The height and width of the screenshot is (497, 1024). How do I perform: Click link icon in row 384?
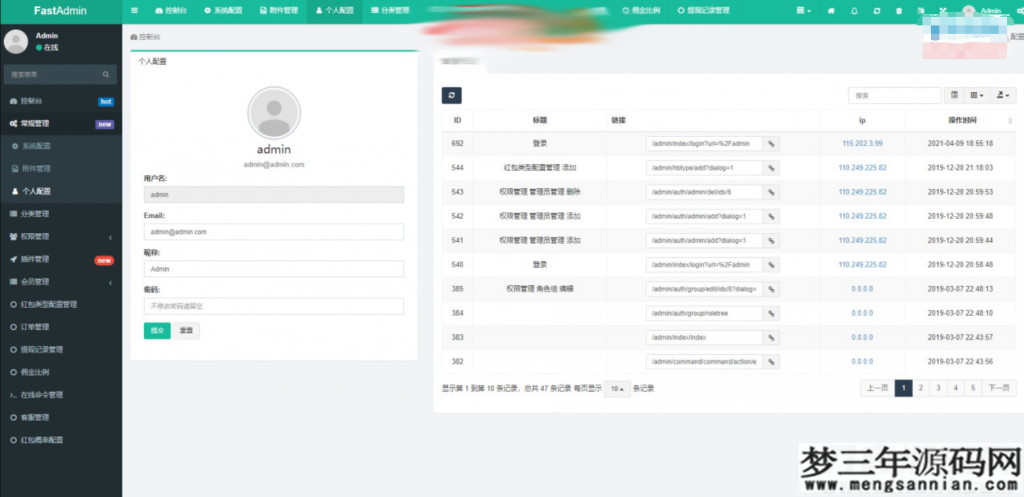tap(771, 313)
